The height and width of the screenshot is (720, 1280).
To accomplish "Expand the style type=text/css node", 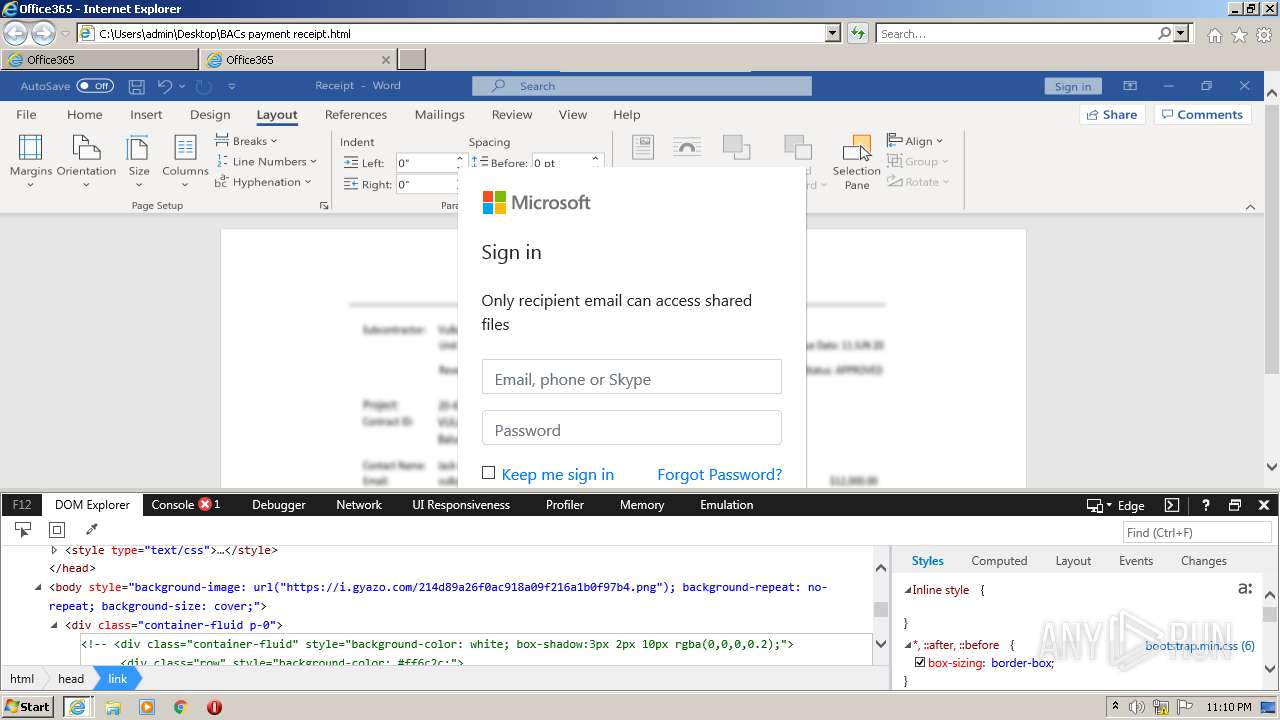I will coord(54,550).
